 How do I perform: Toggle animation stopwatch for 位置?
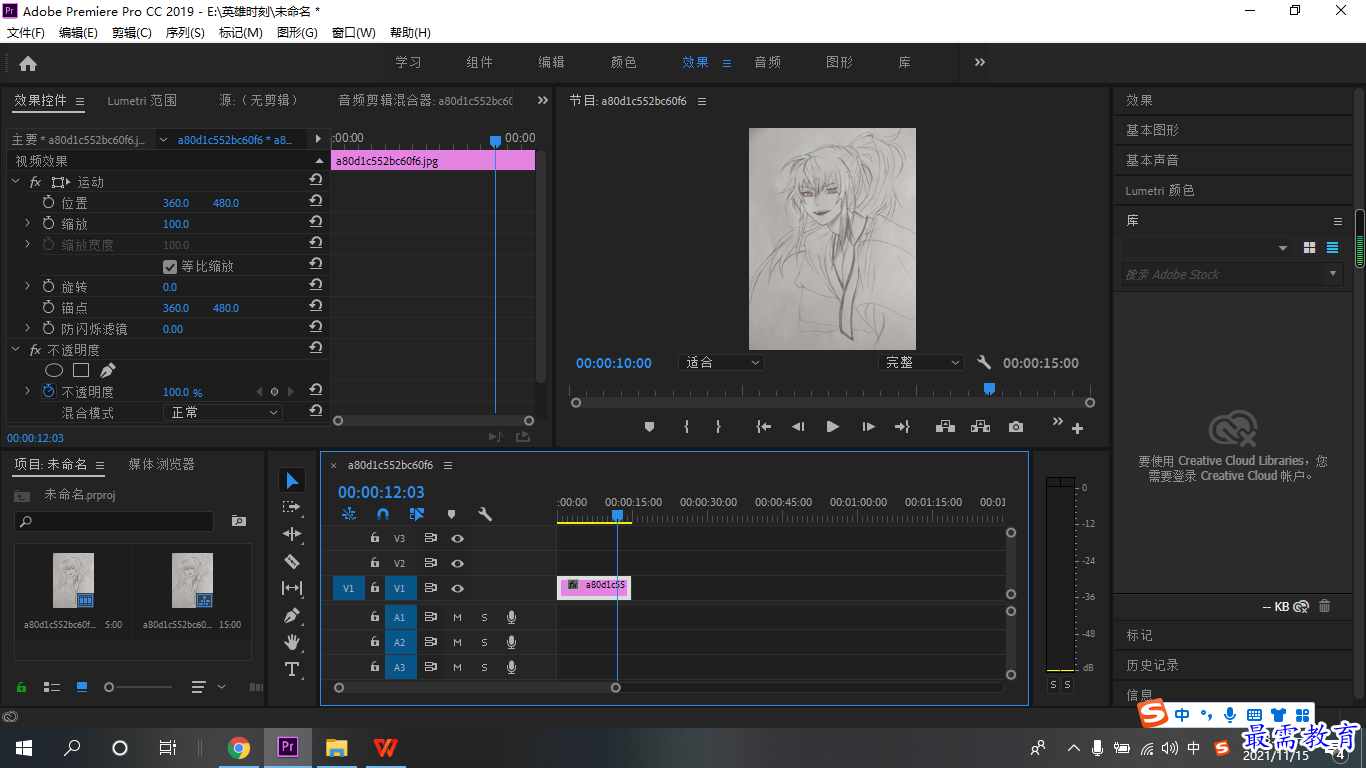click(x=48, y=203)
